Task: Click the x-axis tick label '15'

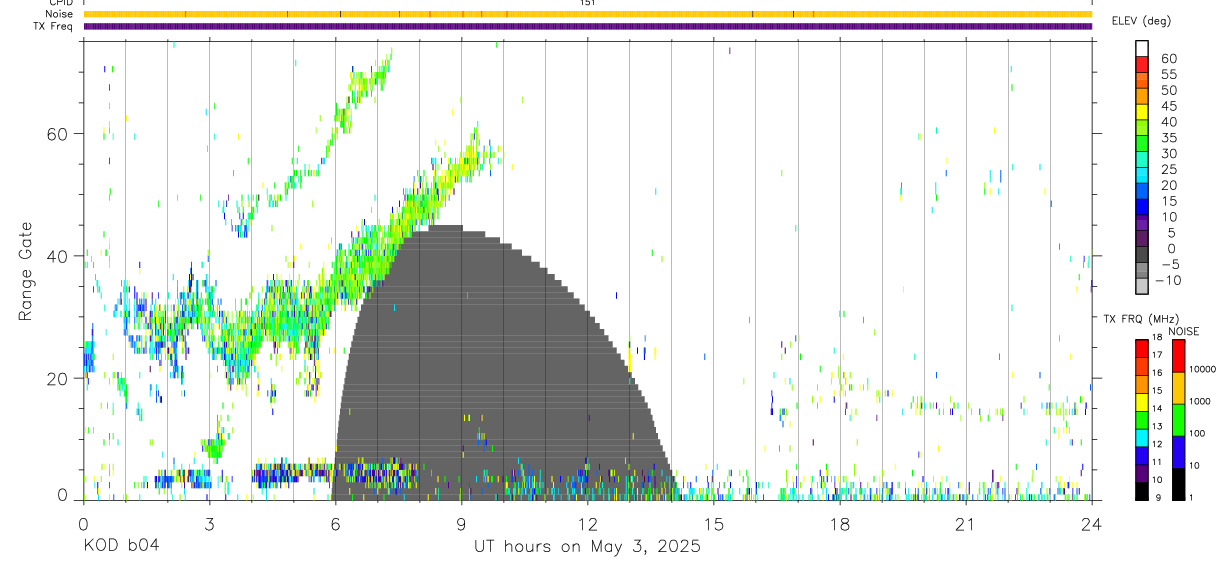Action: coord(714,525)
